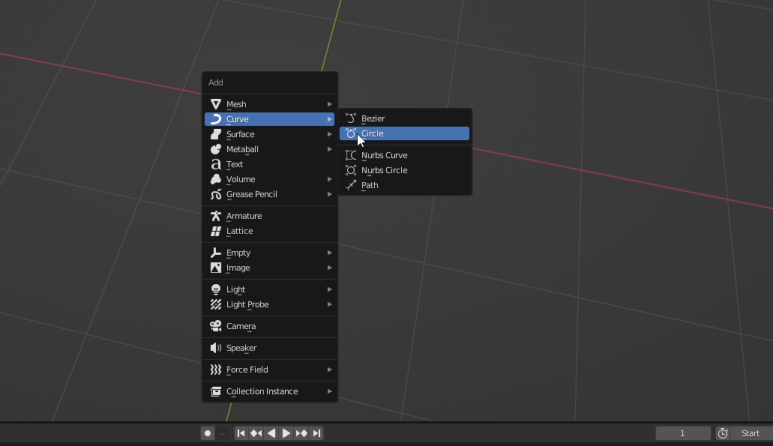The image size is (773, 446).
Task: Click the Image picture icon
Action: coord(215,268)
